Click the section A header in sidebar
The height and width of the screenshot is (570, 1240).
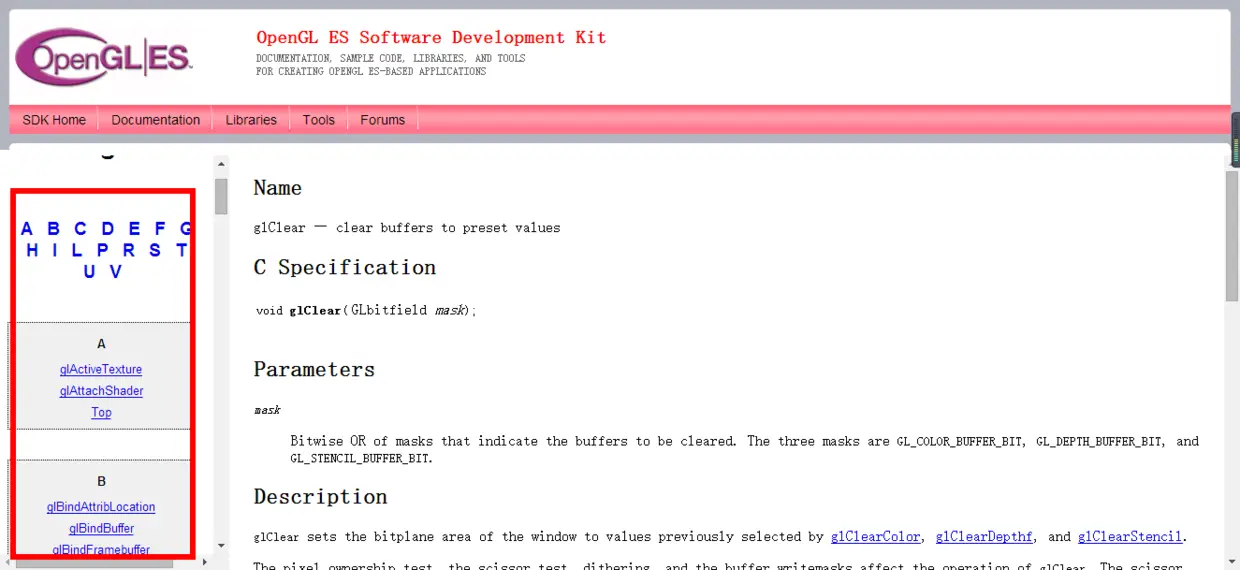101,344
